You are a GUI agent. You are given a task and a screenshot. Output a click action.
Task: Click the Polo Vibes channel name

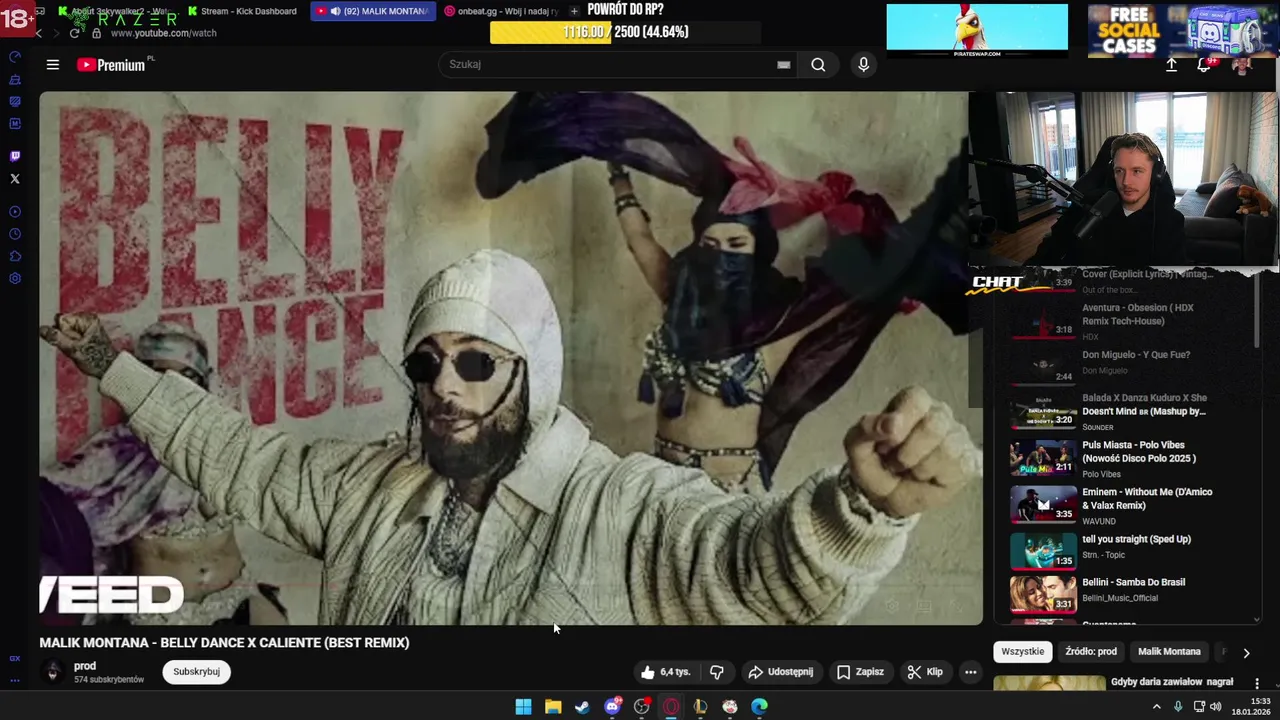coord(1101,474)
